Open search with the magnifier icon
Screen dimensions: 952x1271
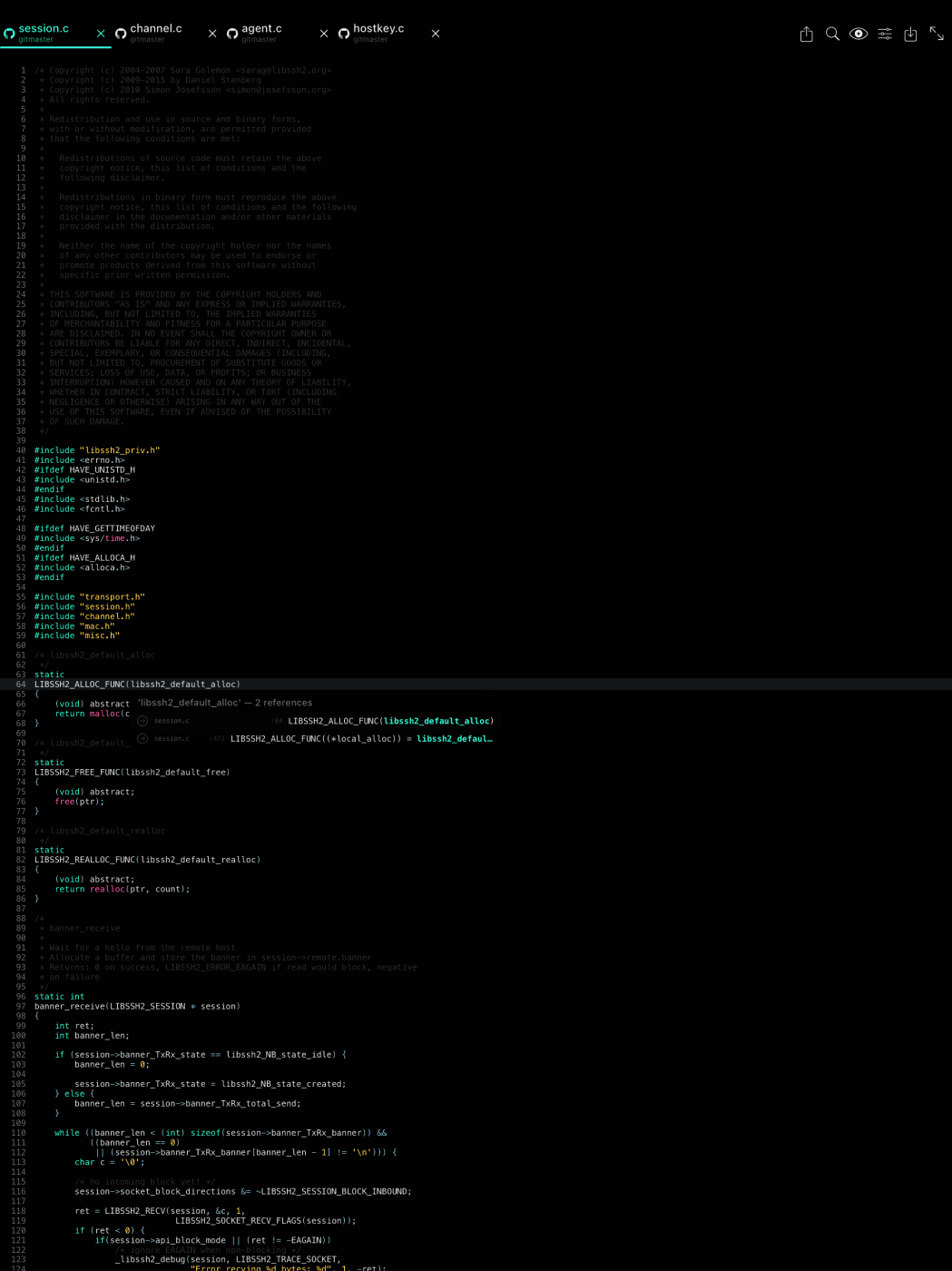click(x=832, y=34)
